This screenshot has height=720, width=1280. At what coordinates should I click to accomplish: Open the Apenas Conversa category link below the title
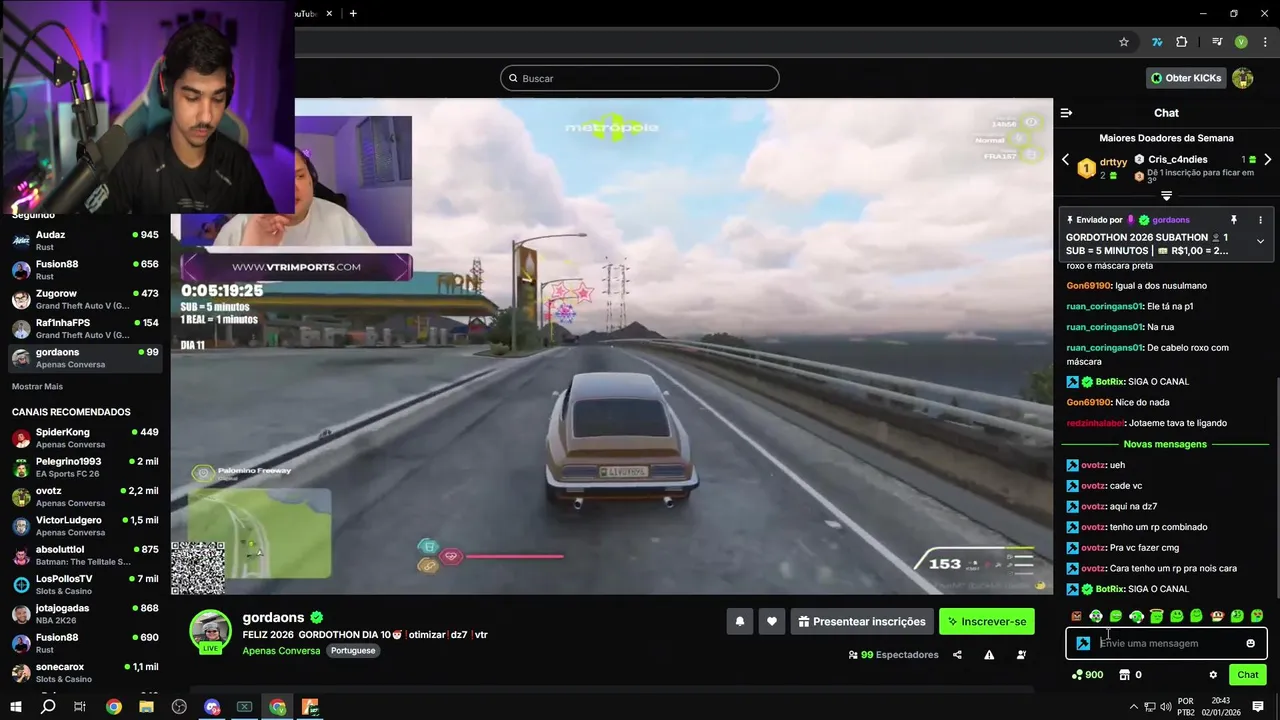click(281, 650)
